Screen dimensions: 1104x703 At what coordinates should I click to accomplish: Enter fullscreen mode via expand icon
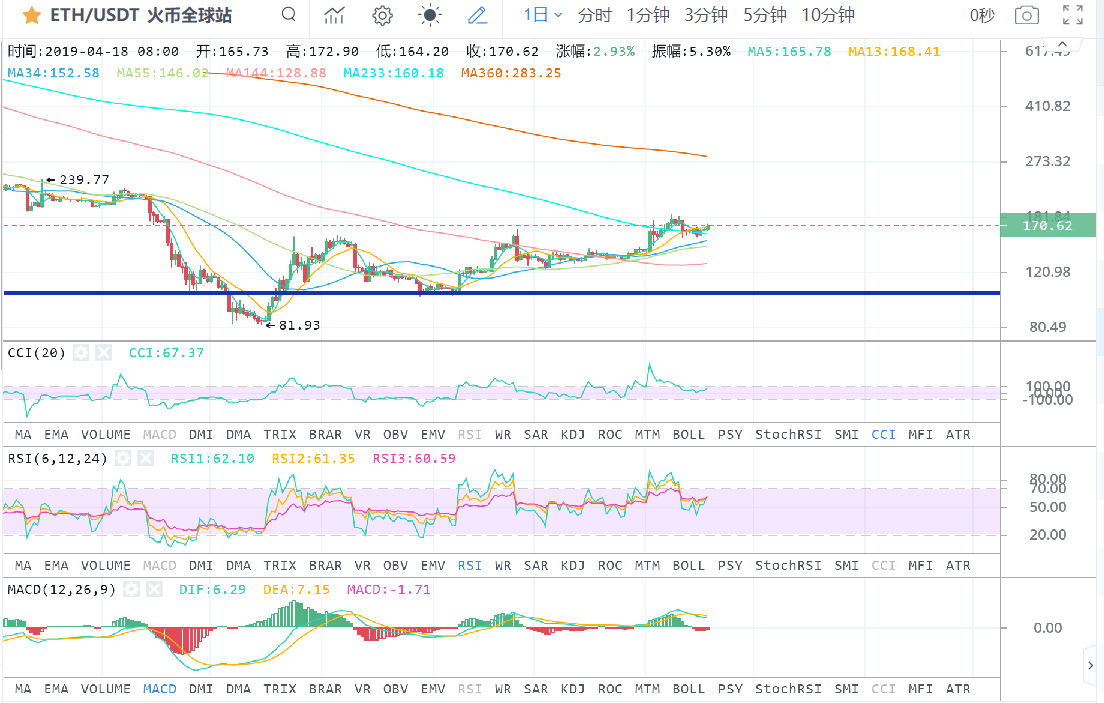(1072, 15)
